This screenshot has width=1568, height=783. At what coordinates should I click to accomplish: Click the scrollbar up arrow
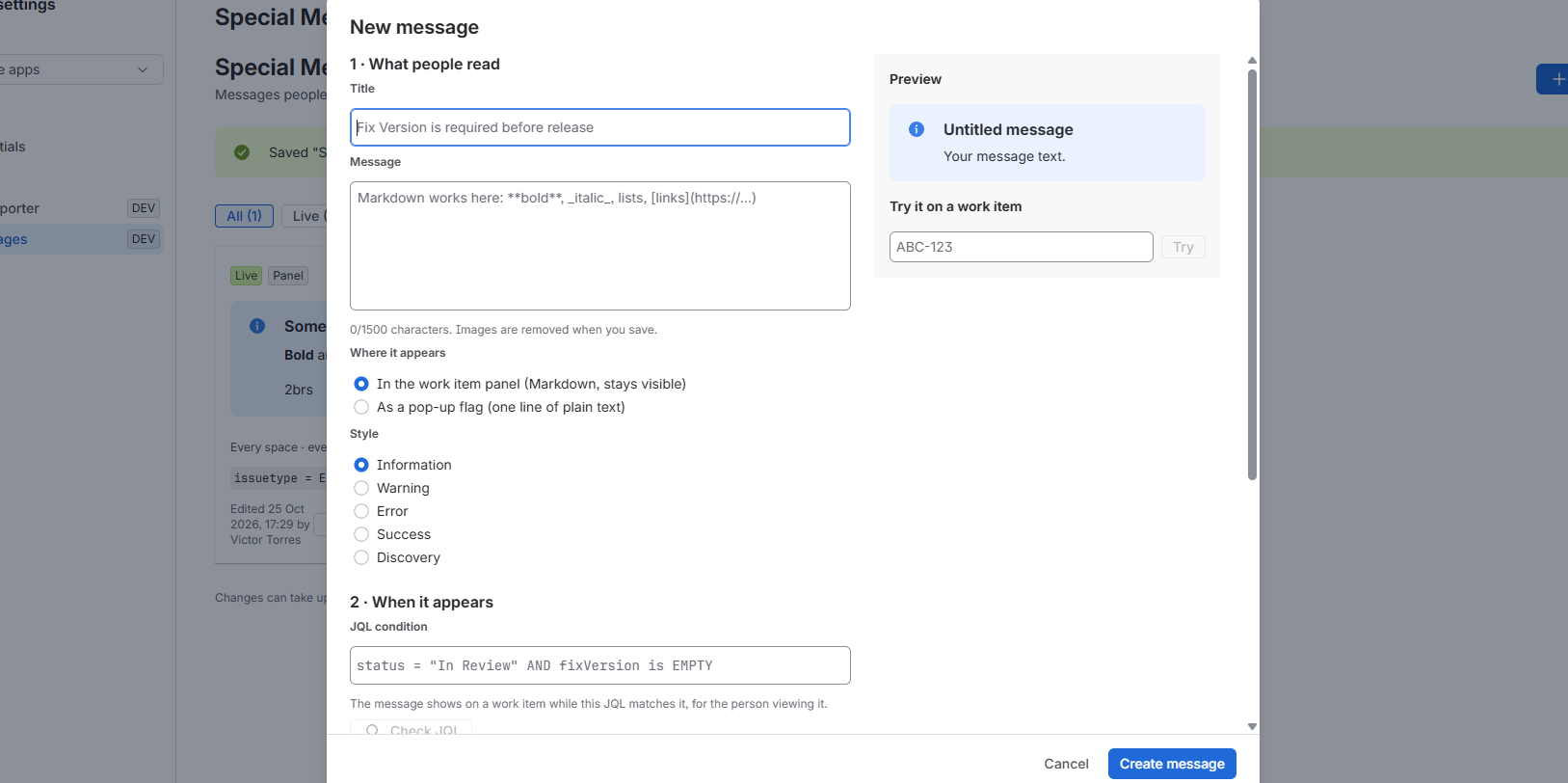[1252, 61]
